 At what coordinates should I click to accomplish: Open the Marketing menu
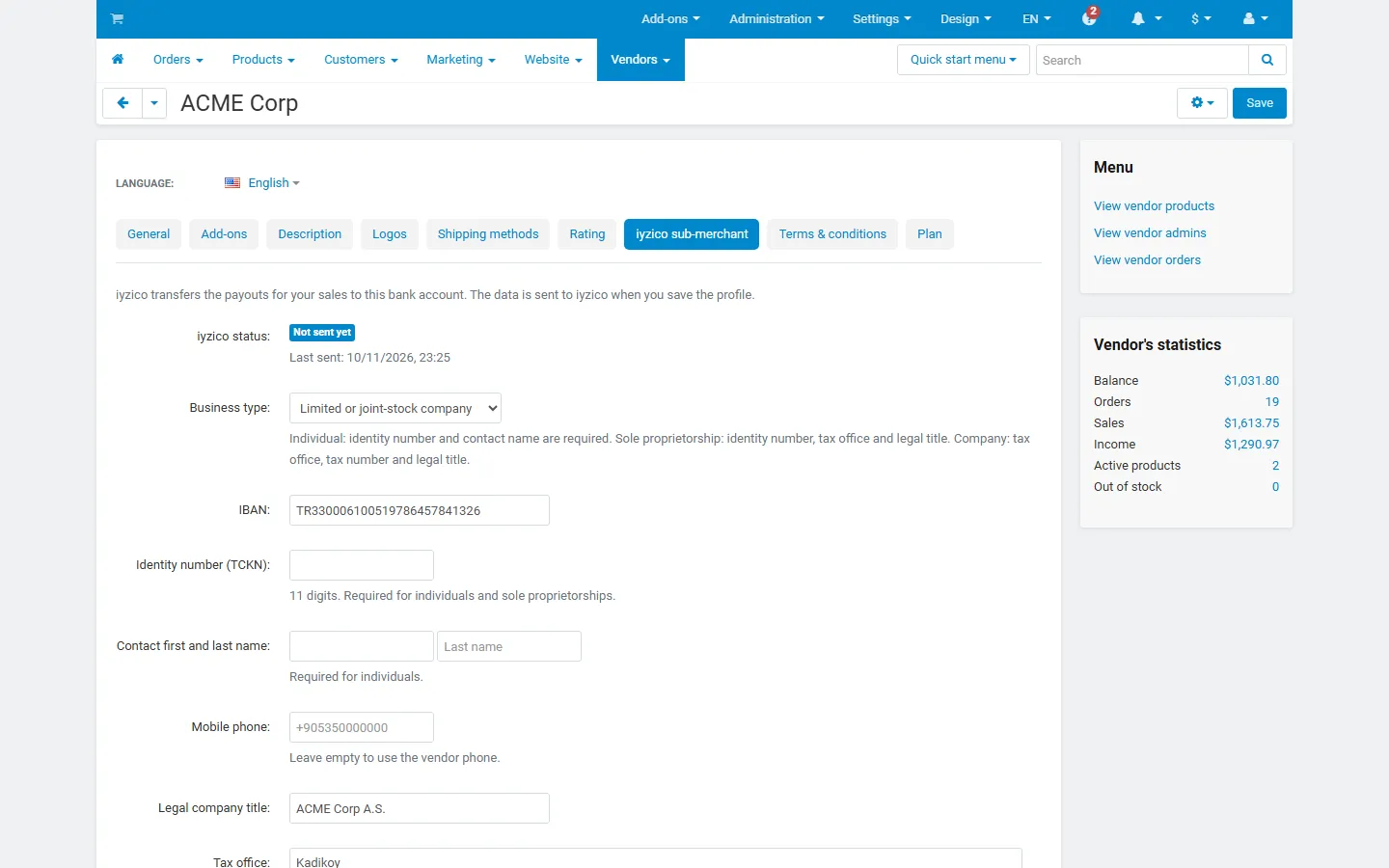pyautogui.click(x=461, y=60)
